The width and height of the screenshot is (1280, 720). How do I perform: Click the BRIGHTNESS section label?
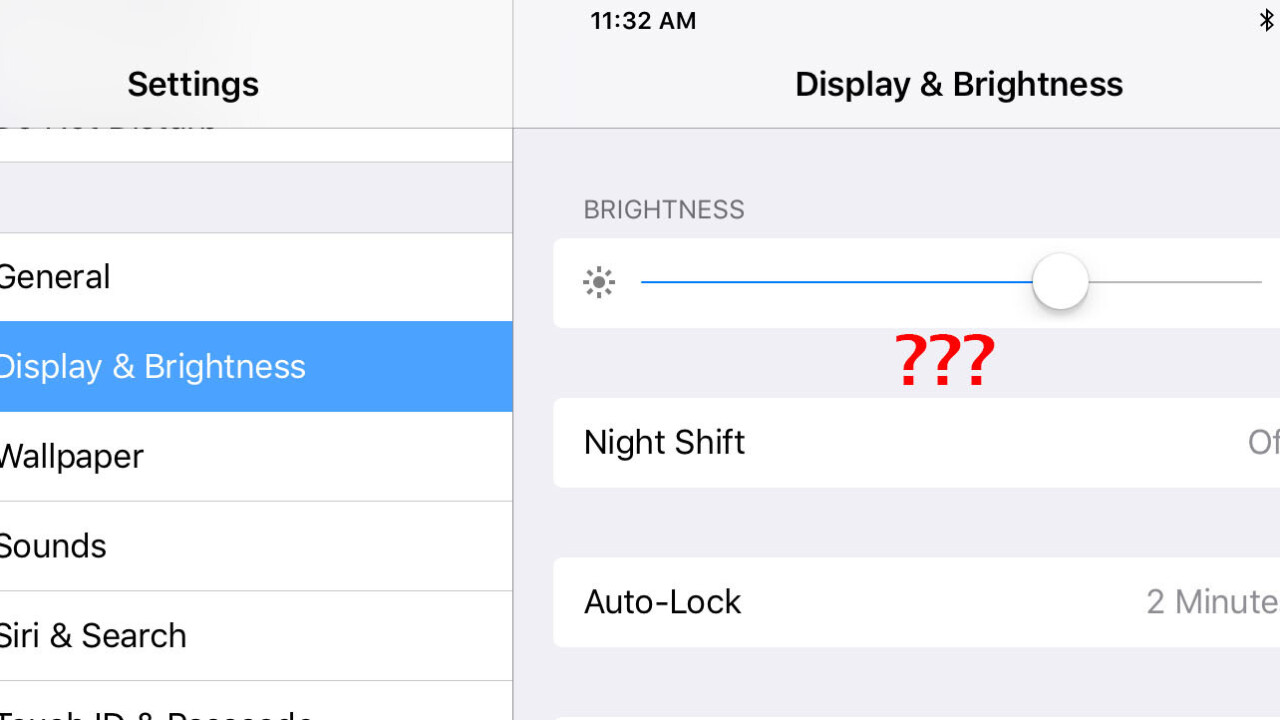[x=664, y=210]
